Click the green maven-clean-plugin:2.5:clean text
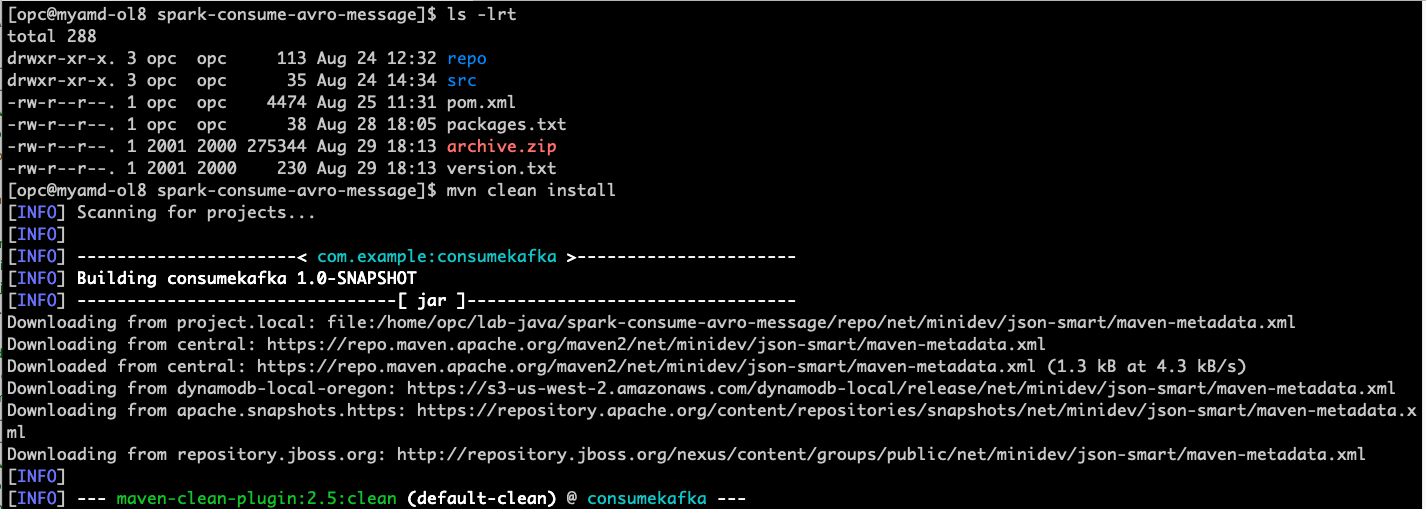This screenshot has height=509, width=1426. point(256,498)
